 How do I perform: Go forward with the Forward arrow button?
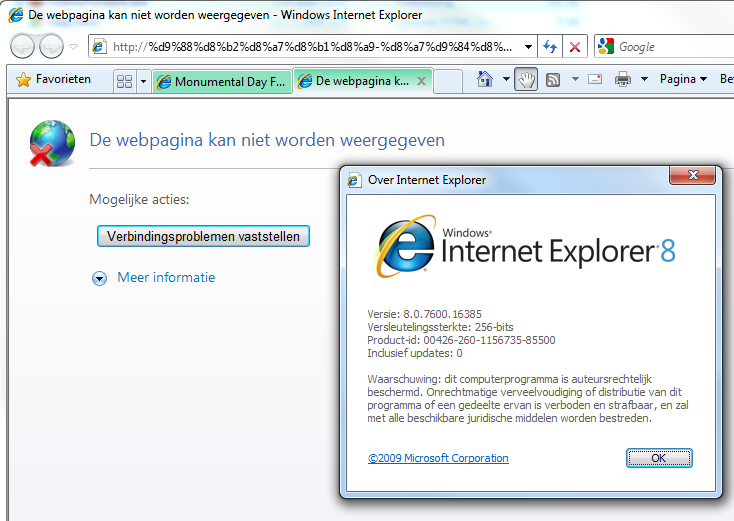coord(51,46)
